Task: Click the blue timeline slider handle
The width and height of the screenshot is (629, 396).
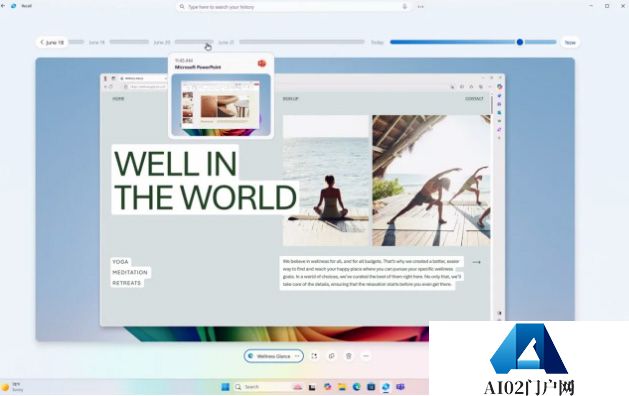Action: click(520, 42)
